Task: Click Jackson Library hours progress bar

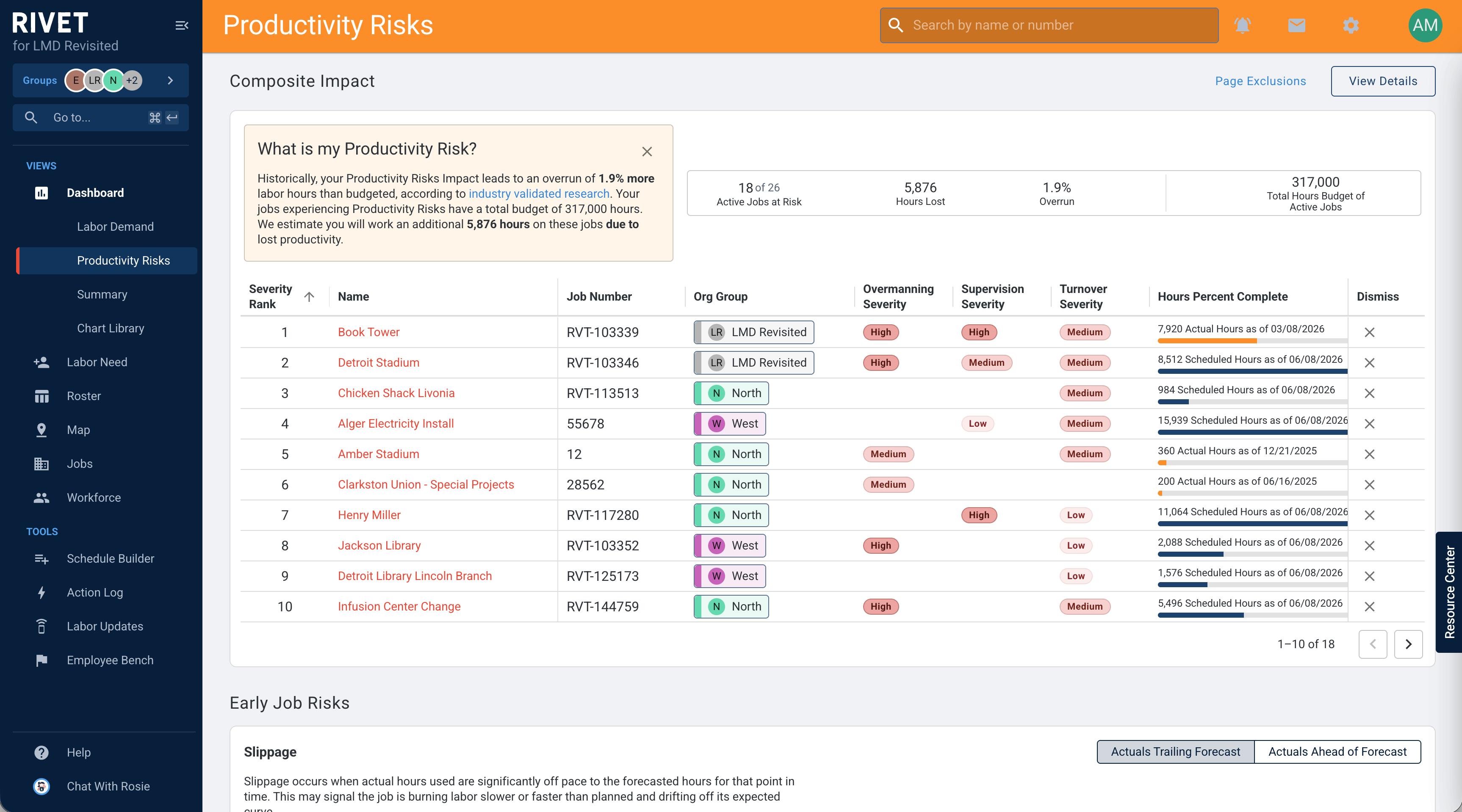Action: [1252, 554]
